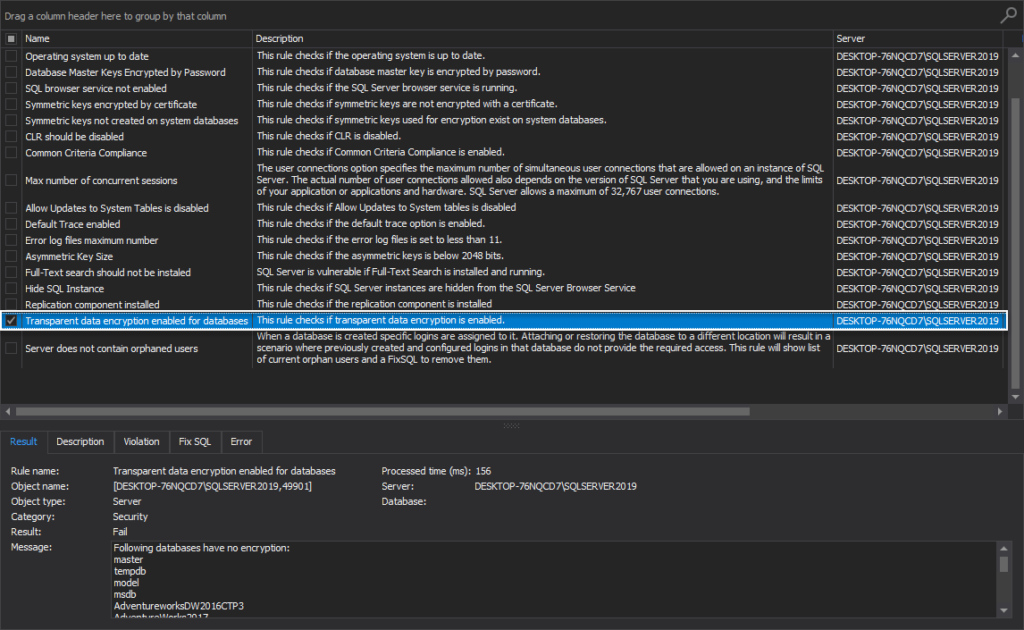Check the Operating system up to date rule
Viewport: 1024px width, 630px height.
(9, 56)
